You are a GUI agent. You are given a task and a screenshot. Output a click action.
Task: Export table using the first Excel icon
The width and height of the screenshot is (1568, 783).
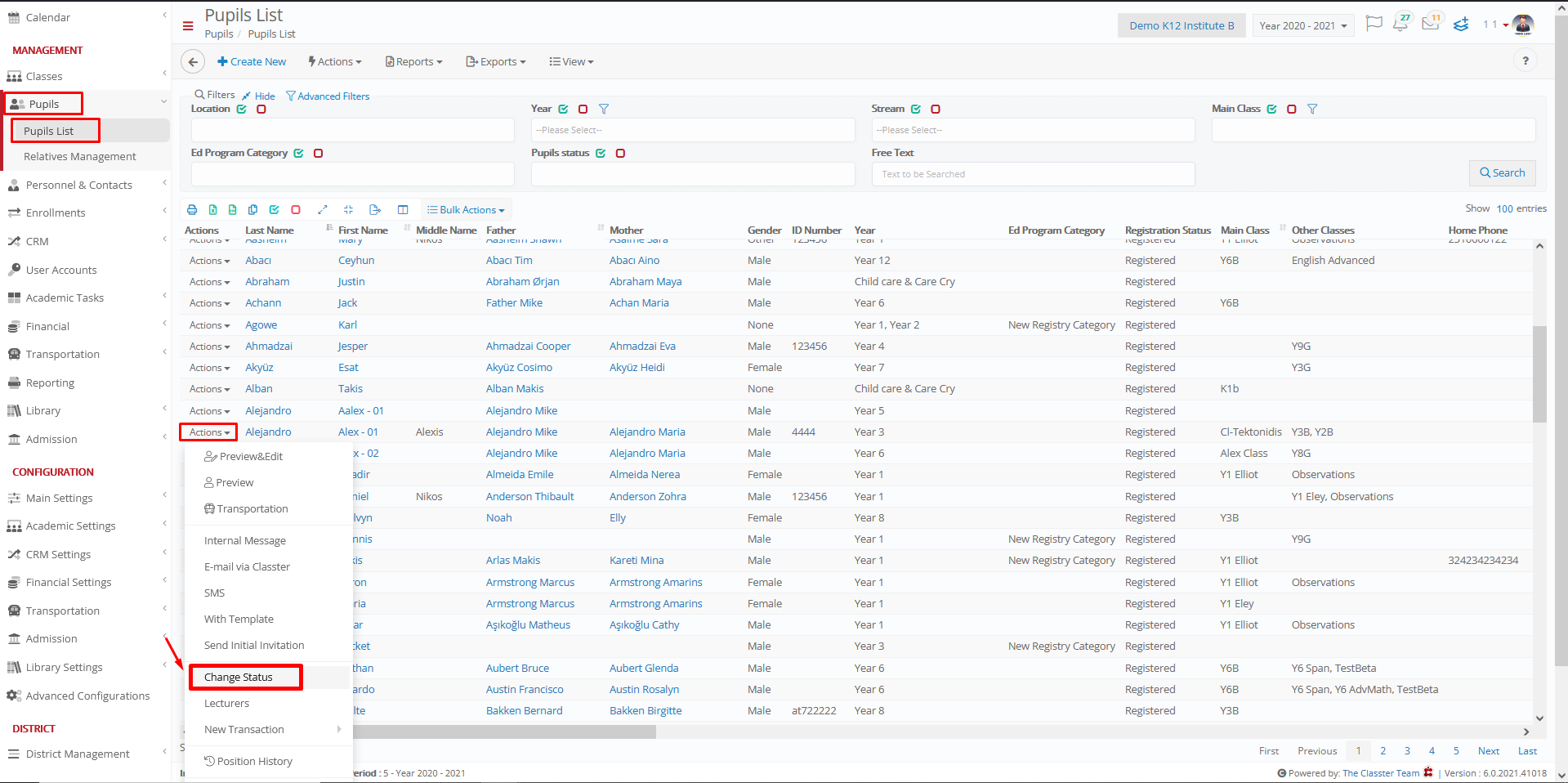pos(212,210)
